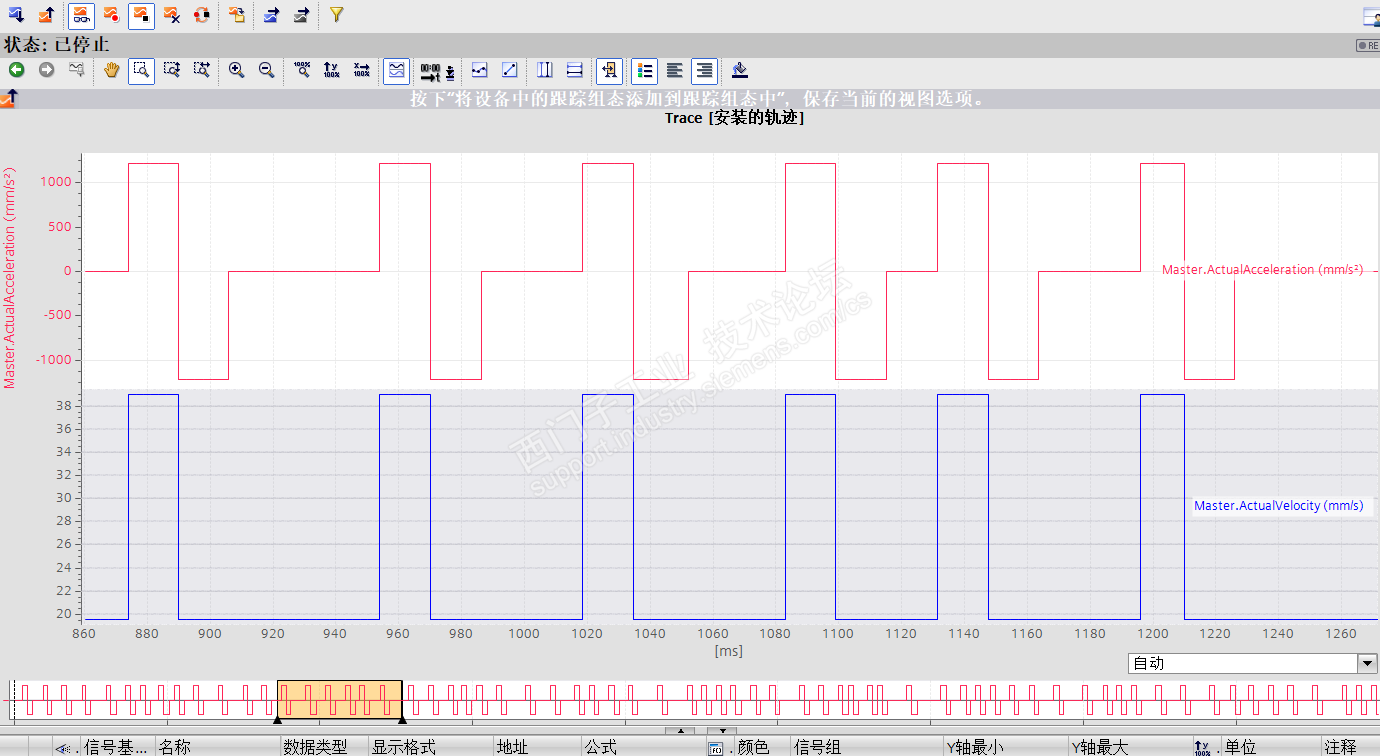Image resolution: width=1380 pixels, height=756 pixels.
Task: Click the 数据类型 column header
Action: pyautogui.click(x=315, y=747)
